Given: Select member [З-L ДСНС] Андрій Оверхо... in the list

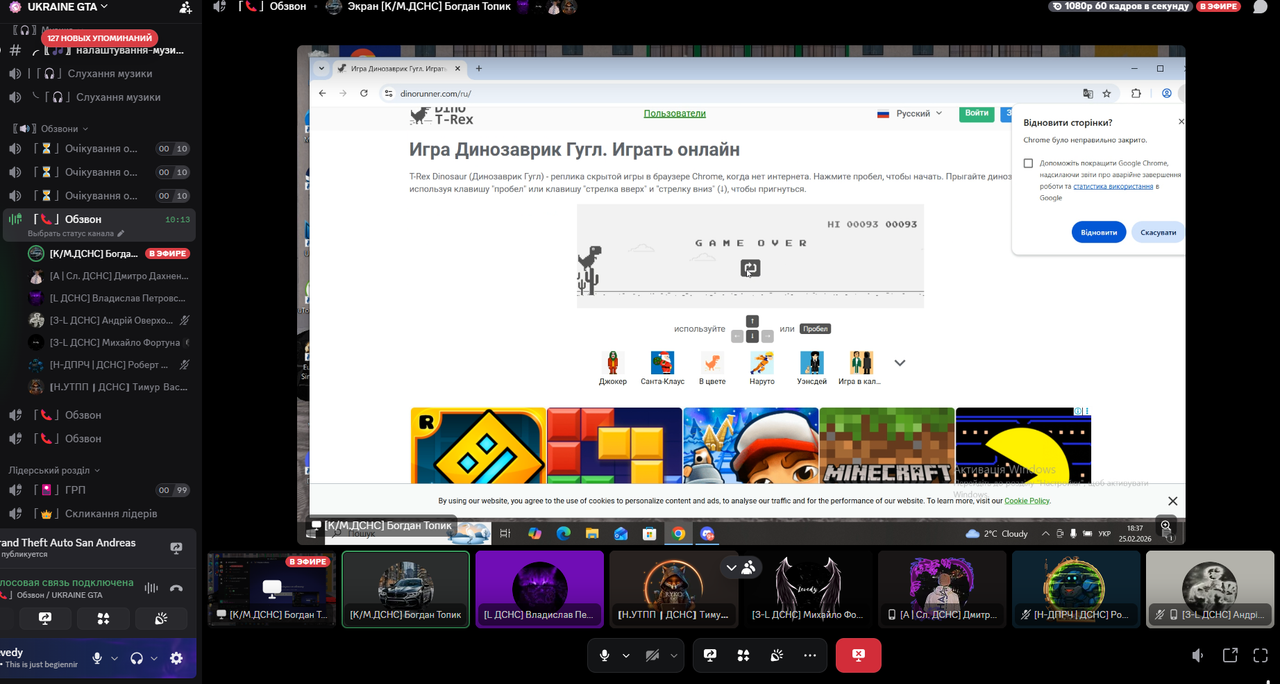Looking at the screenshot, I should 108,320.
